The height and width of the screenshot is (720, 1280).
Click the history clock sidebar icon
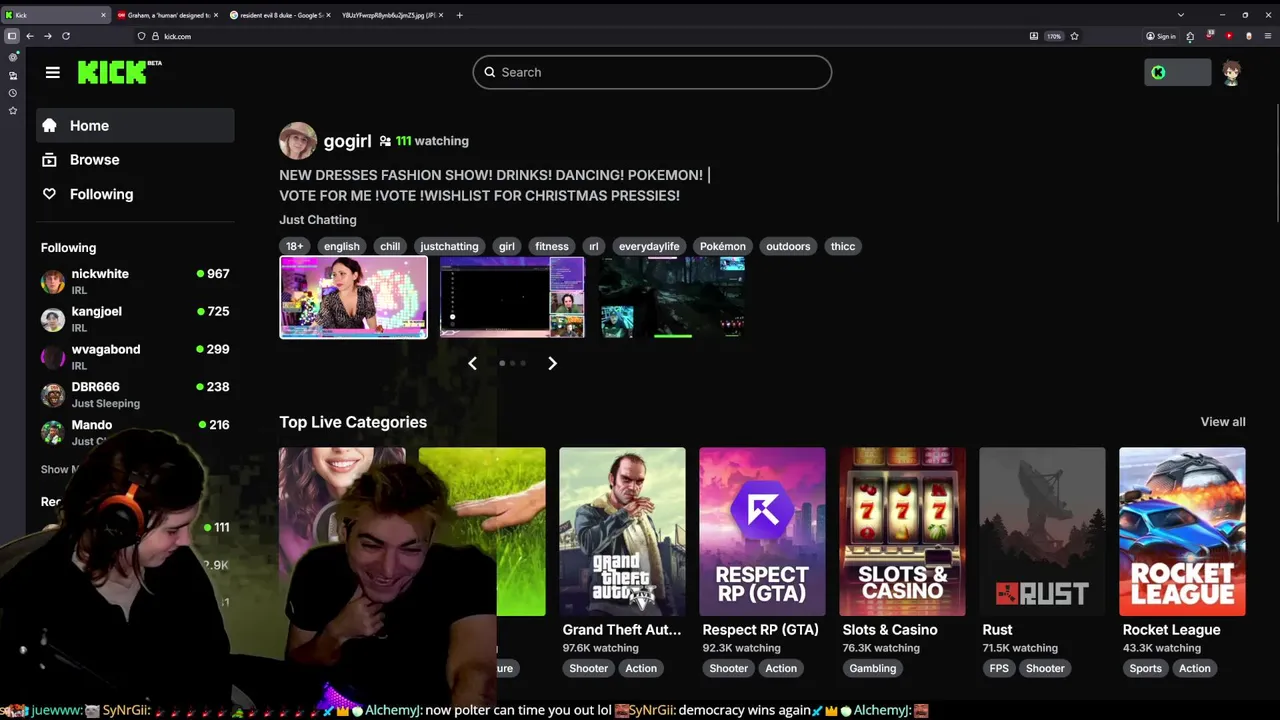click(13, 93)
